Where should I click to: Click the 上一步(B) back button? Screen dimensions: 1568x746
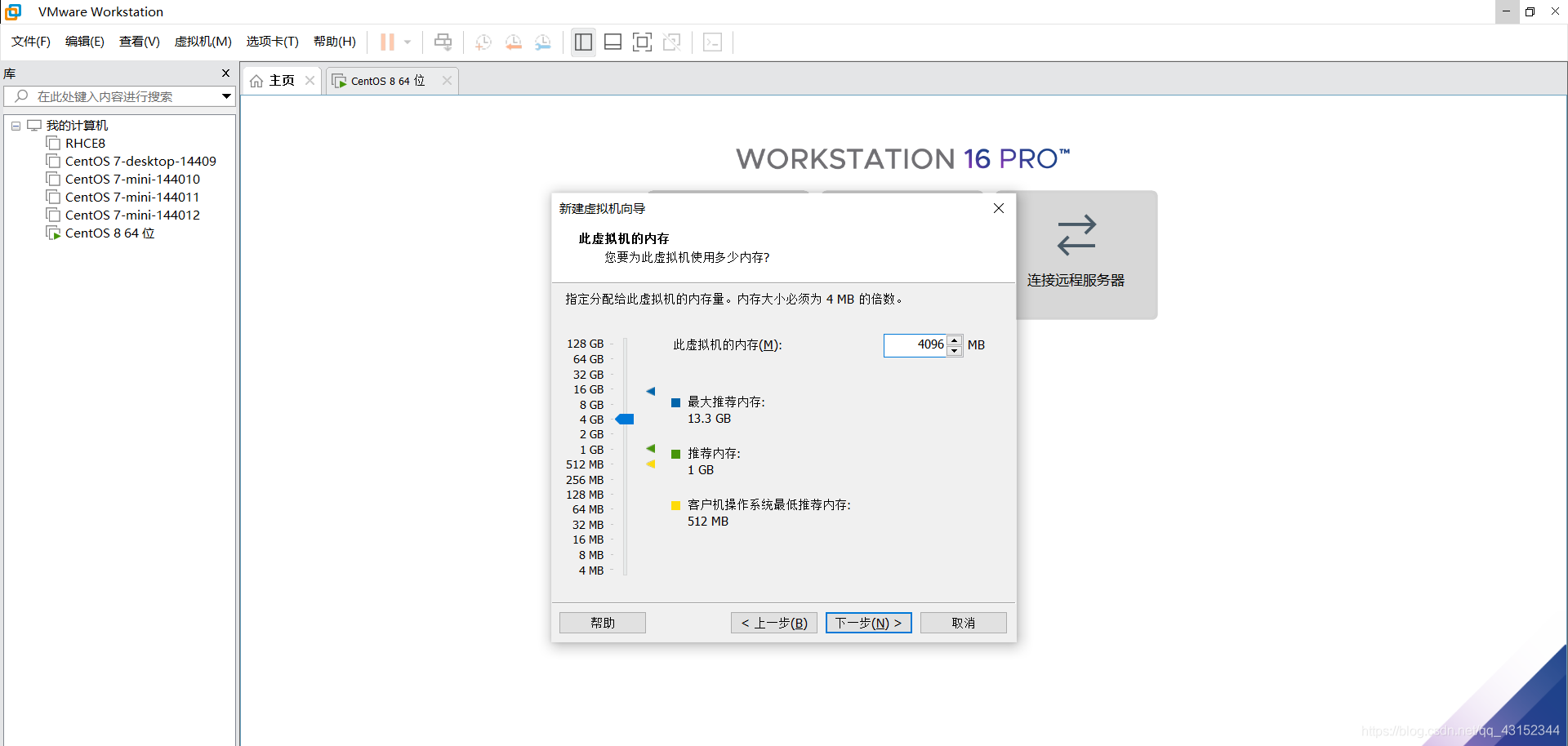tap(774, 623)
